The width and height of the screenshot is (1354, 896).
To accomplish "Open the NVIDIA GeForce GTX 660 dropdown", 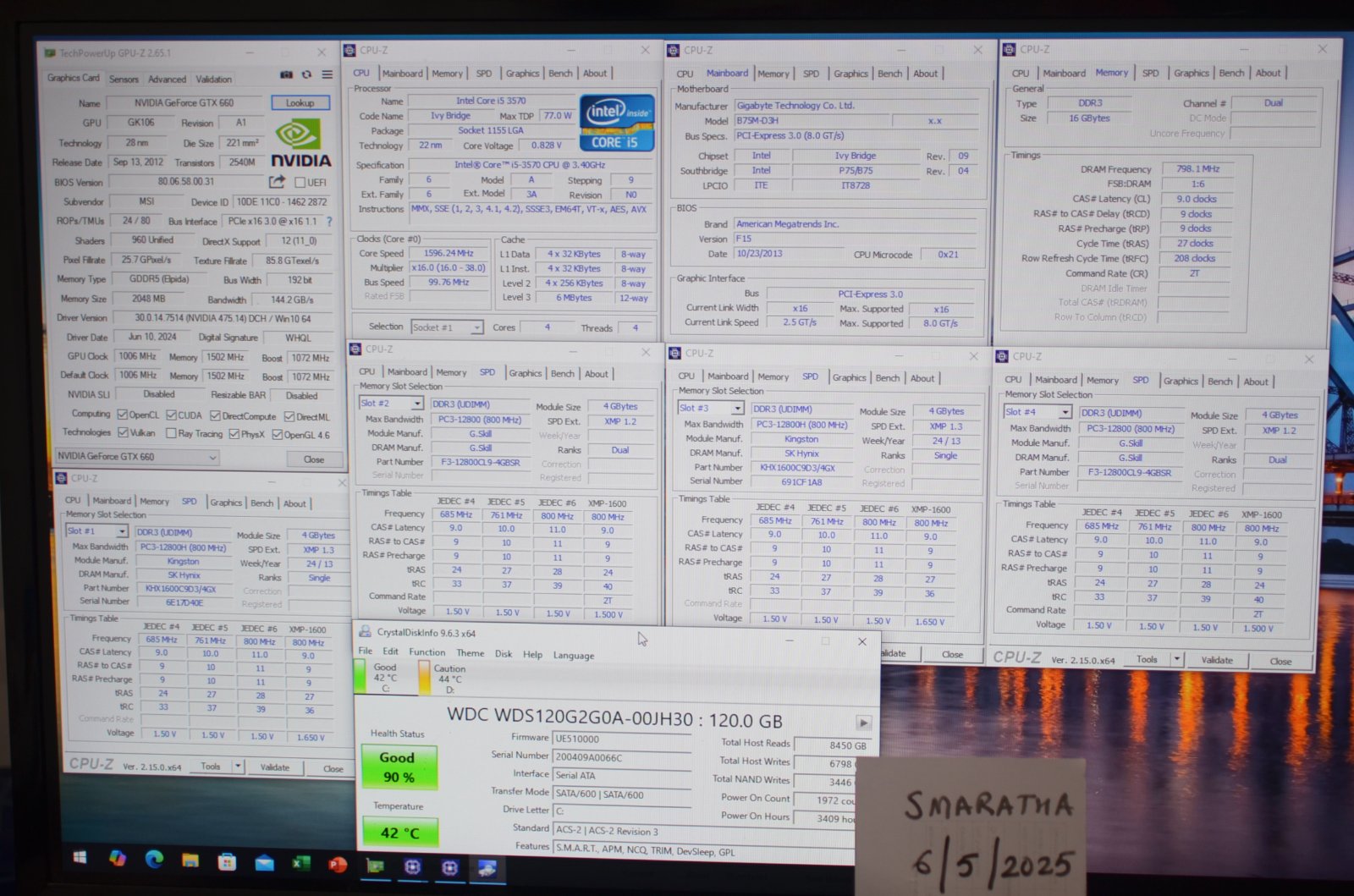I will coord(136,456).
